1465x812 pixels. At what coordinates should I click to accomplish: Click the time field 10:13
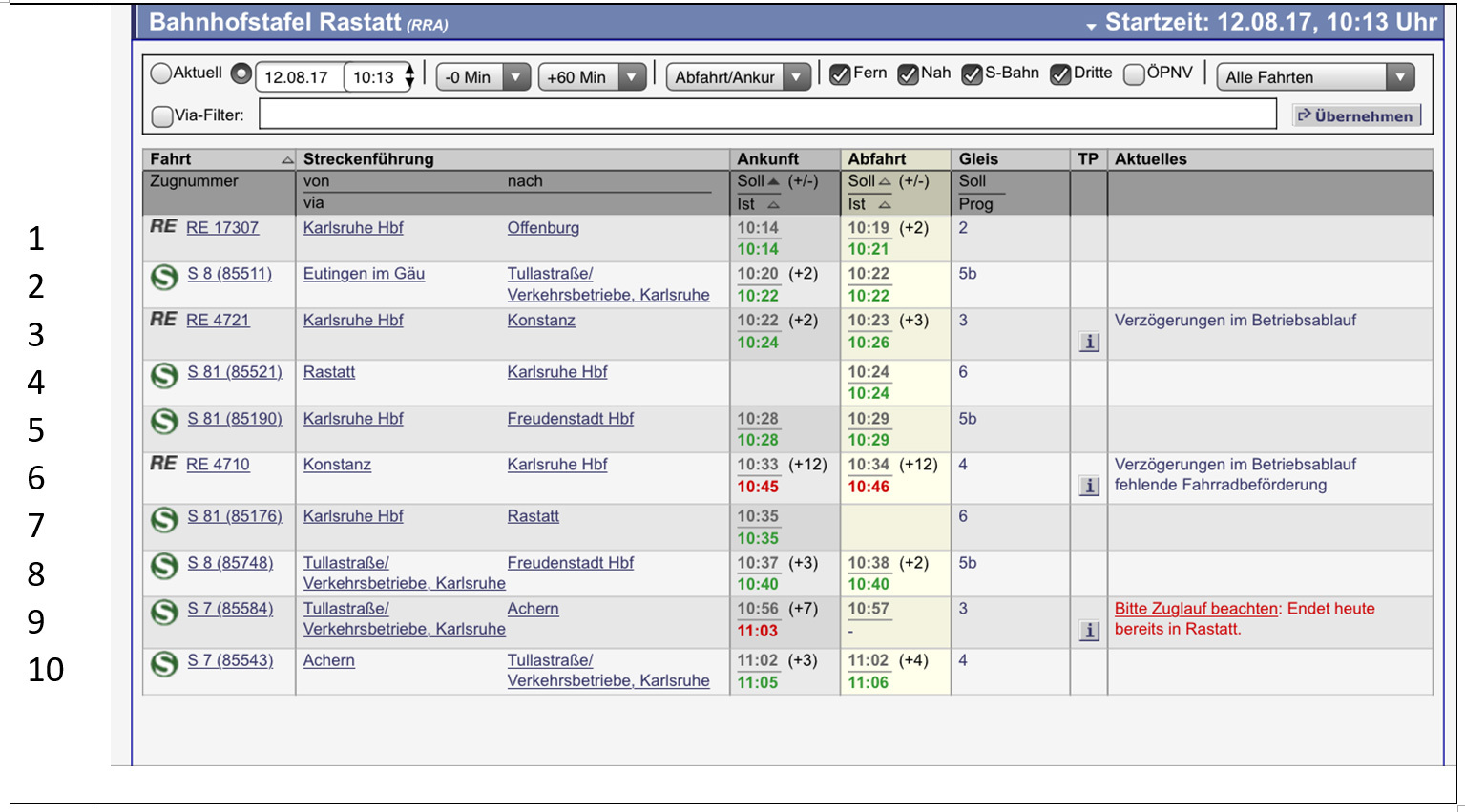[x=374, y=77]
